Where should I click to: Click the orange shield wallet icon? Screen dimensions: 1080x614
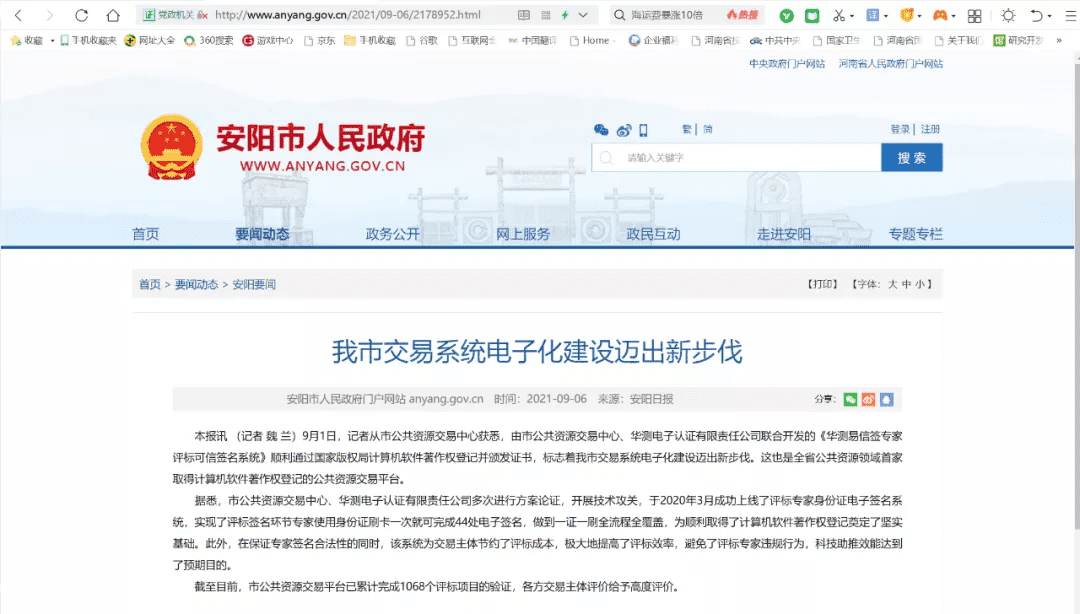coord(907,15)
